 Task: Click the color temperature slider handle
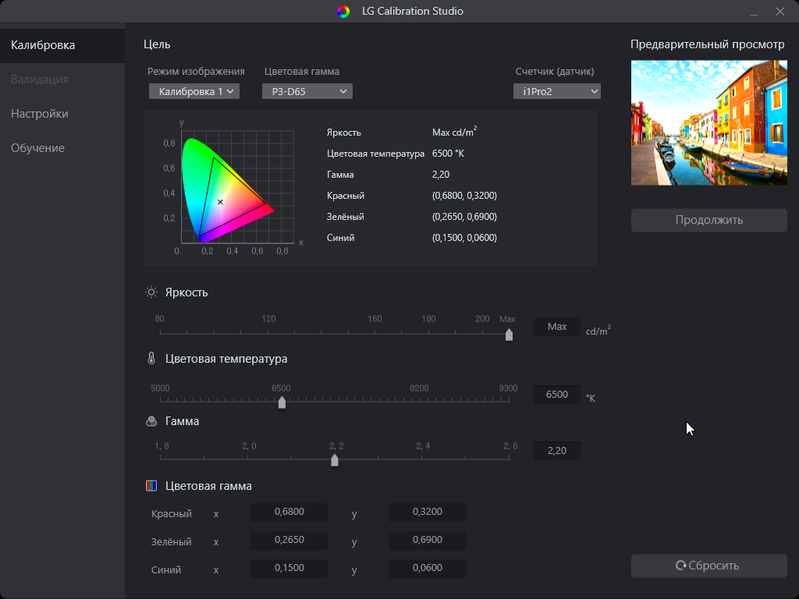282,402
